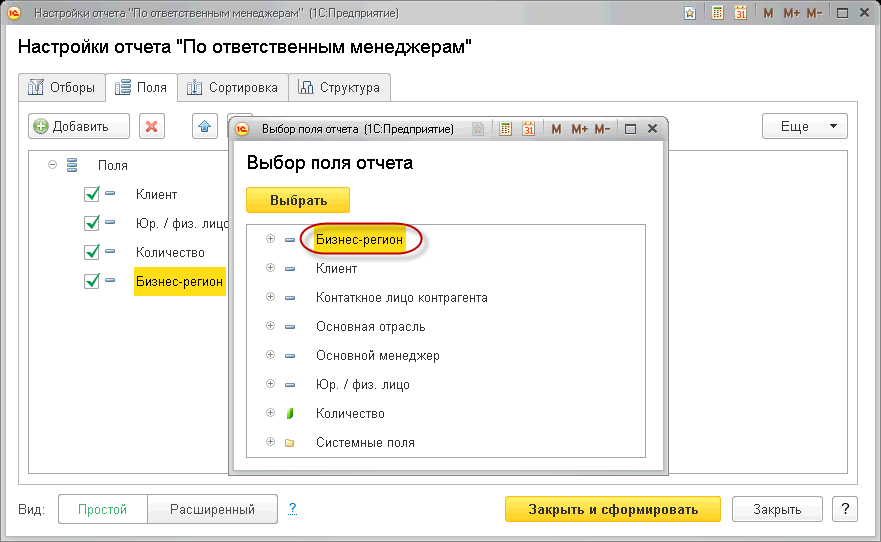
Task: Select Клиент in the dialog list
Action: tap(337, 268)
